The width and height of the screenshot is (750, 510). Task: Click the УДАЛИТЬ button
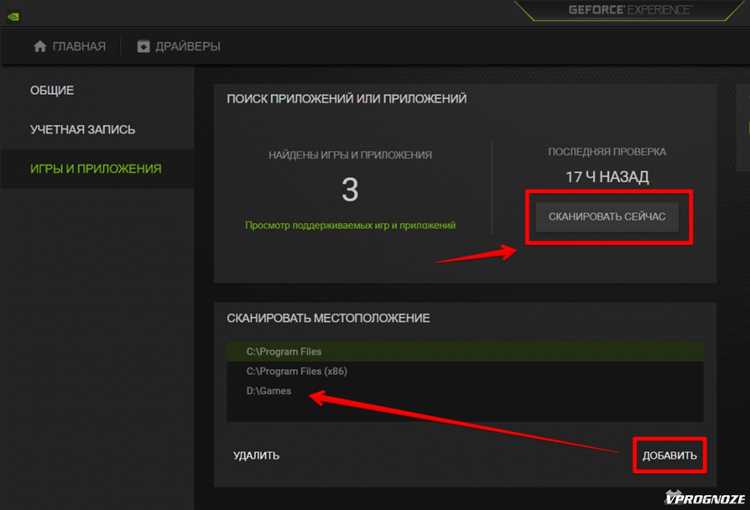[x=256, y=455]
